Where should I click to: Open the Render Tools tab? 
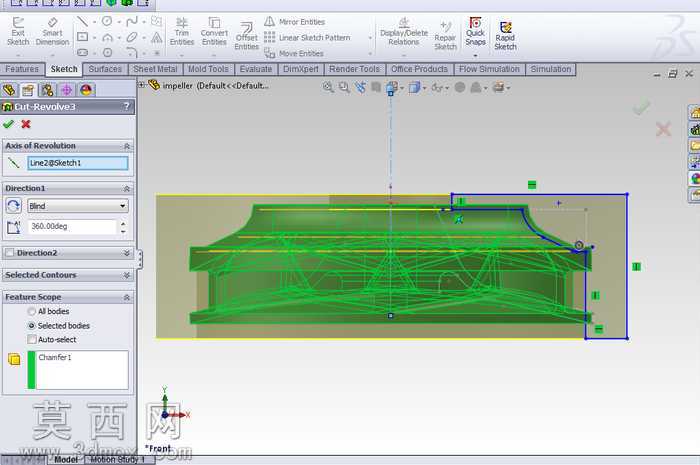click(x=354, y=69)
